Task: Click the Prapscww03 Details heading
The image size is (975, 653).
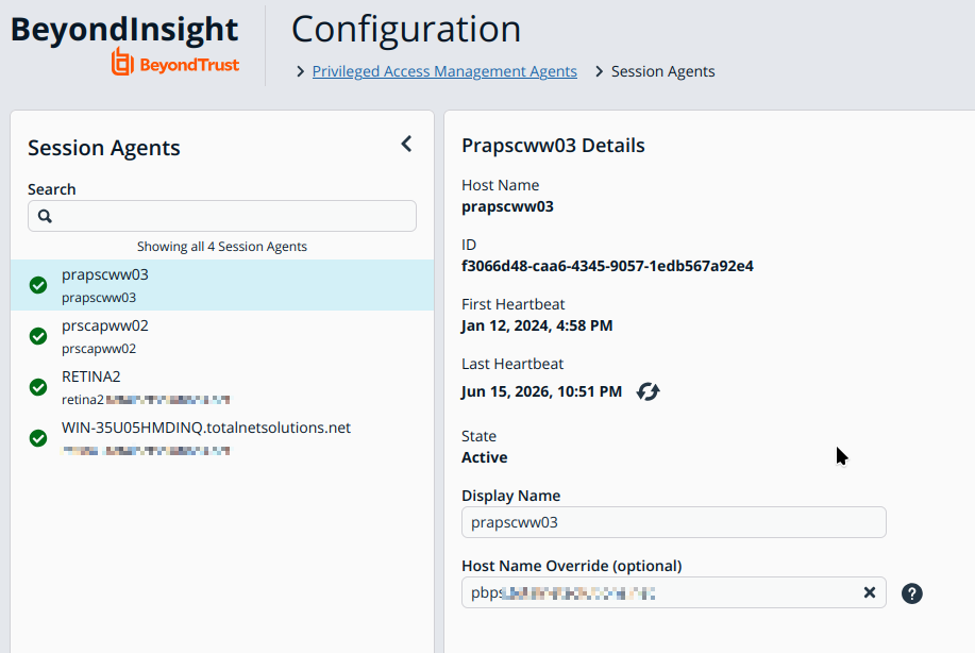Action: tap(553, 146)
